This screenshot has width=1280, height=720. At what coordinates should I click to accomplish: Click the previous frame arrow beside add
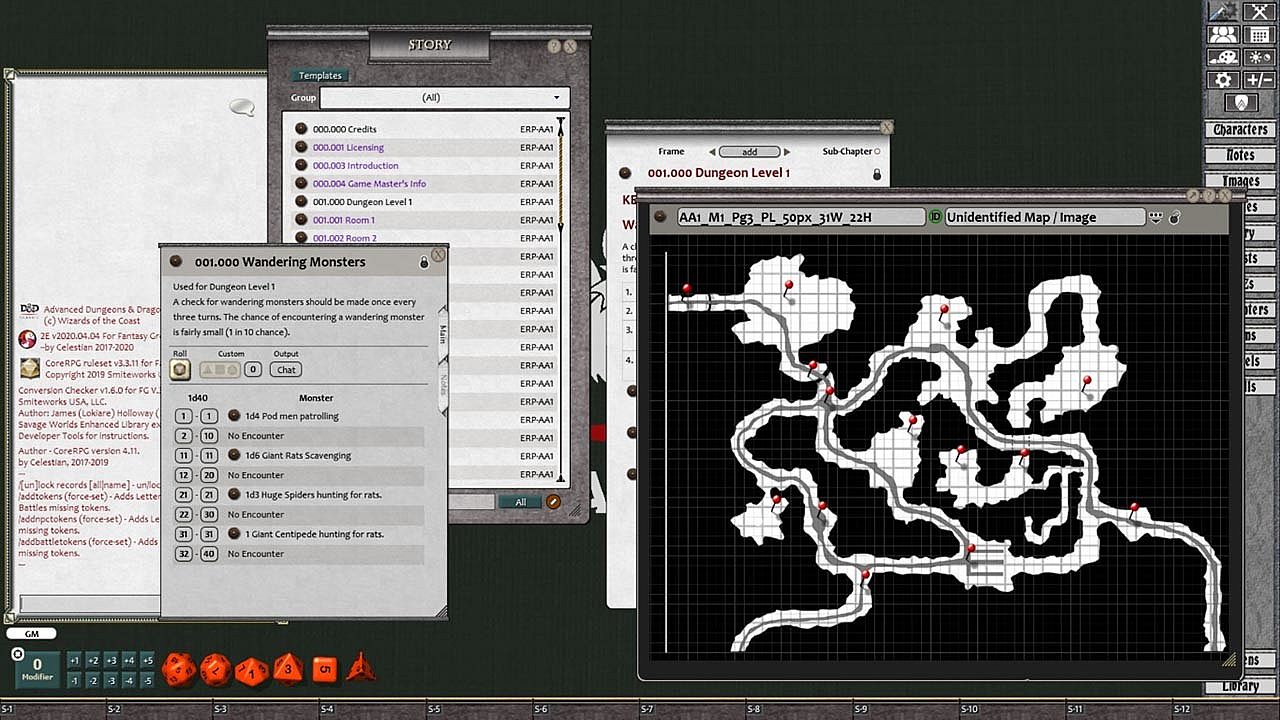coord(712,152)
